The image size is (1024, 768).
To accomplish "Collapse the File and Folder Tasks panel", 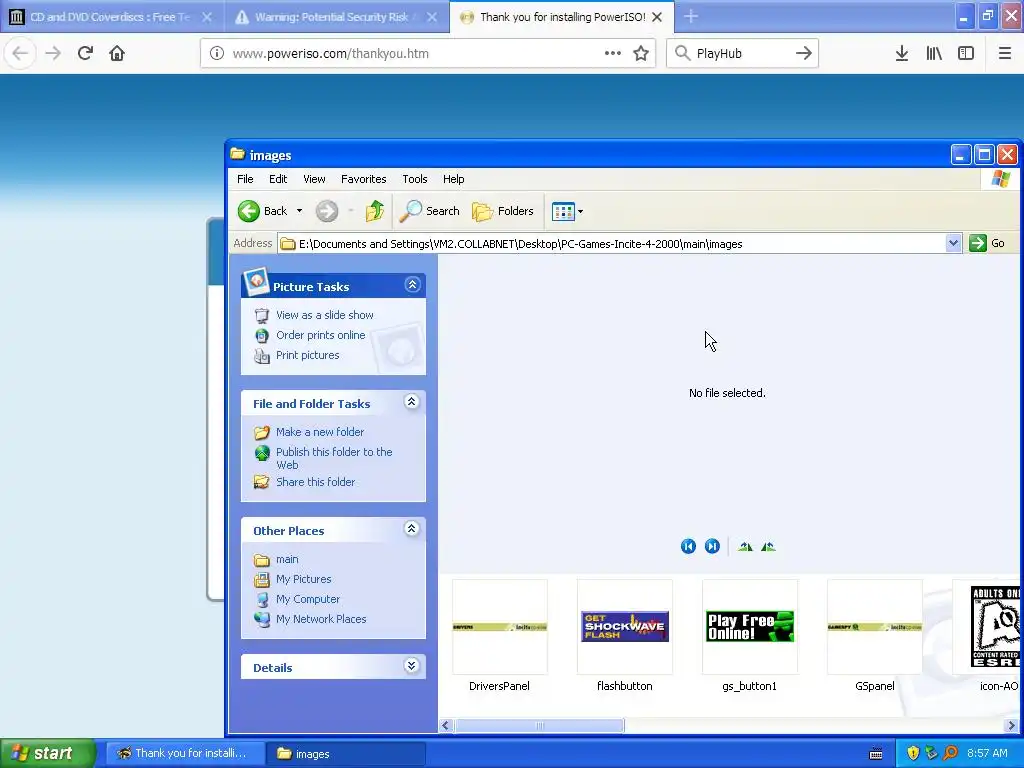I will pyautogui.click(x=411, y=402).
